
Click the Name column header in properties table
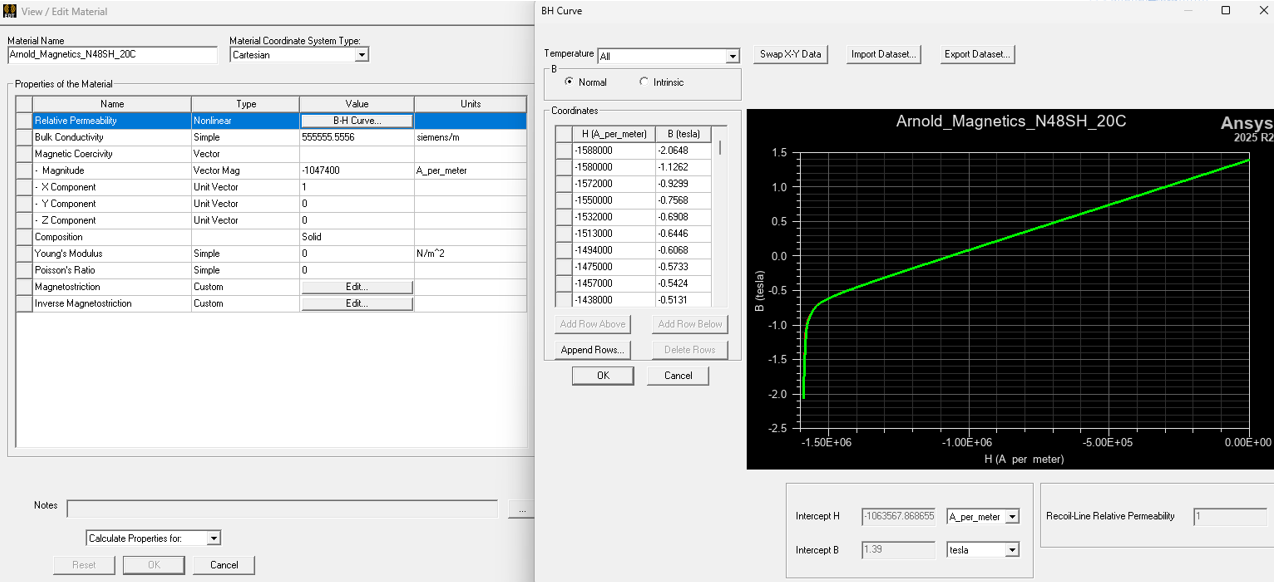click(112, 104)
